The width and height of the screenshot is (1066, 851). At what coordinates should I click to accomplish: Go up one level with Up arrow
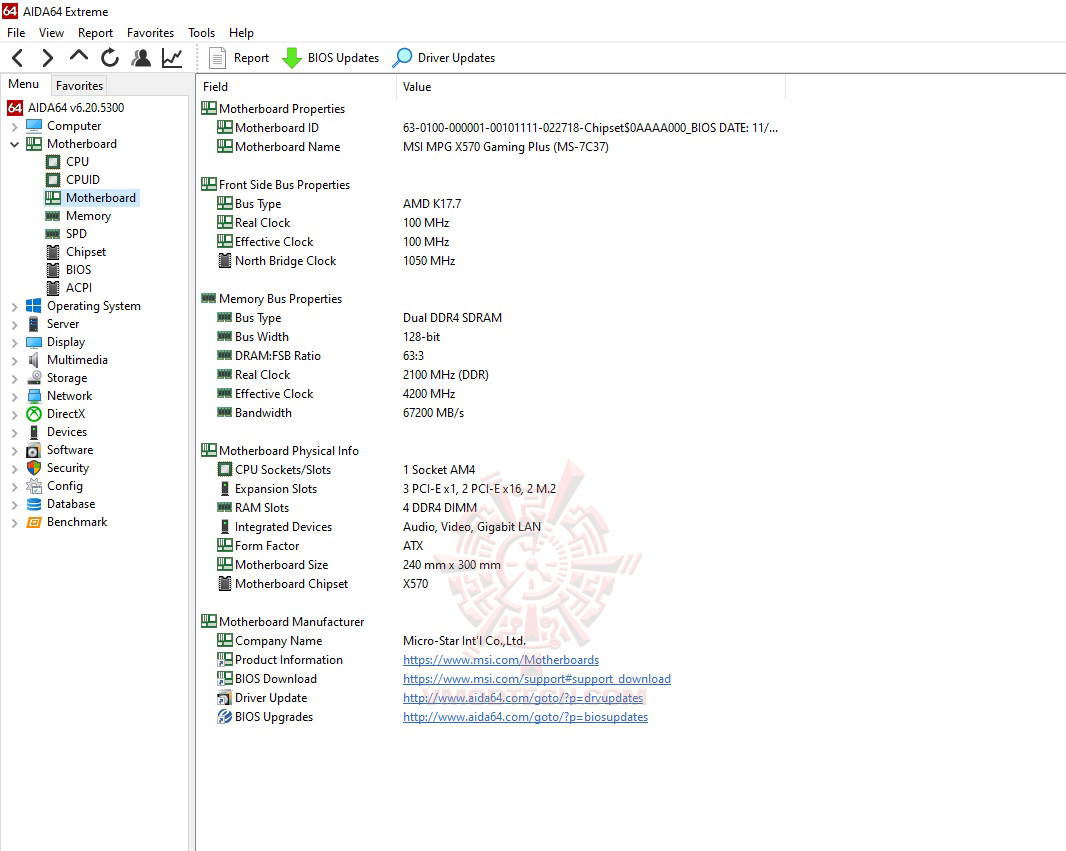[79, 56]
